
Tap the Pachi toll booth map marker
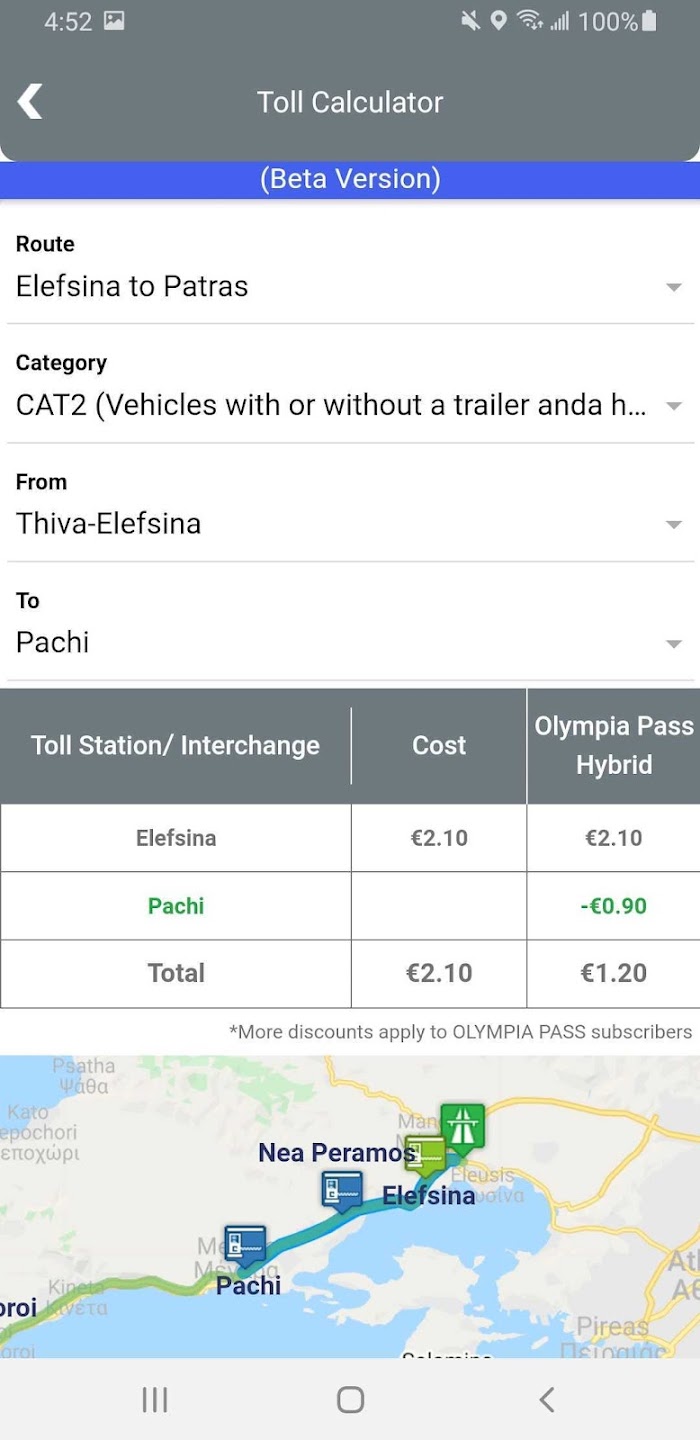click(245, 1246)
